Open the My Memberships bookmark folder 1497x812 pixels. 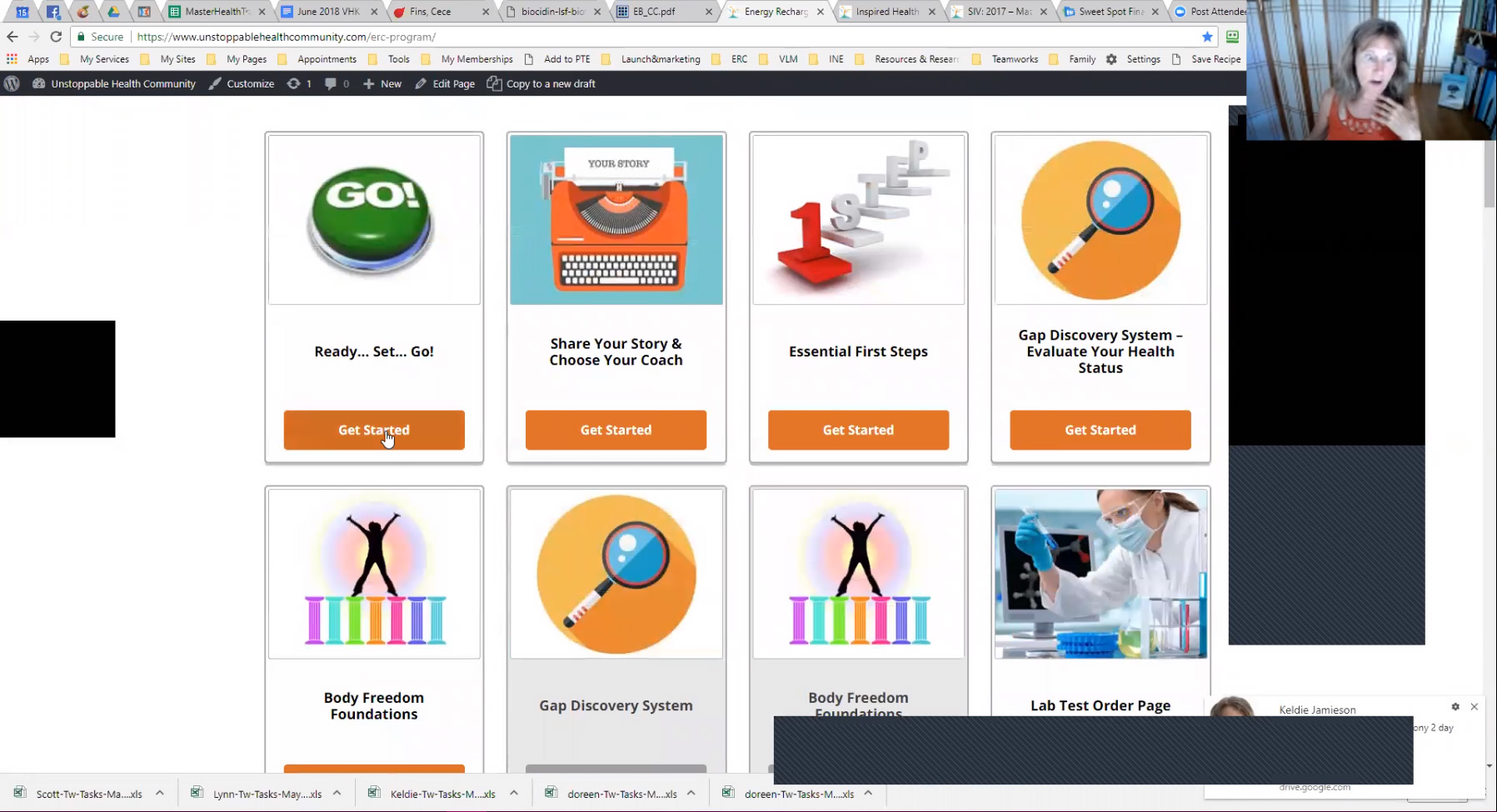tap(467, 59)
